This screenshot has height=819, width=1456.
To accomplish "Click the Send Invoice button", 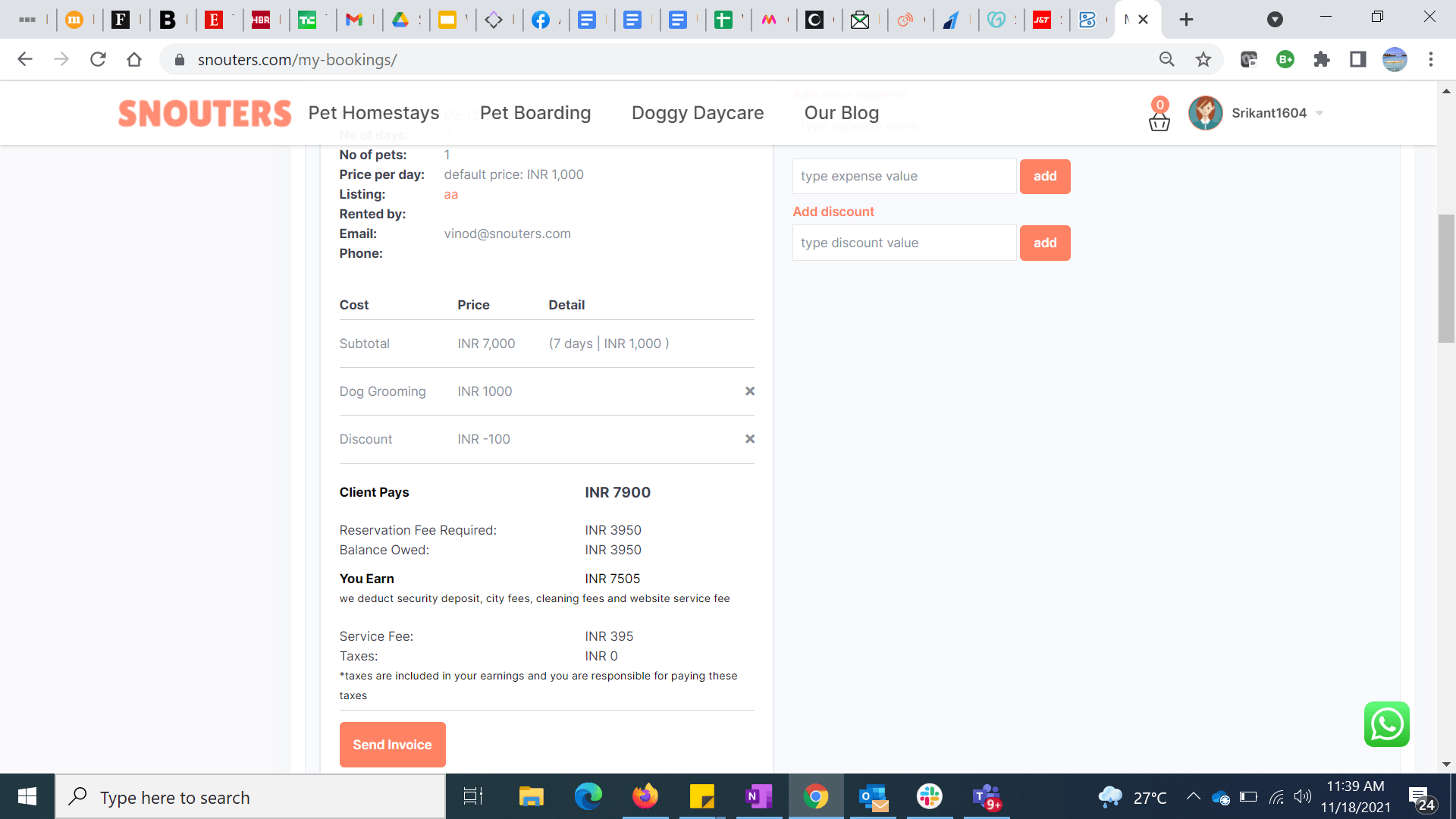I will tap(393, 745).
